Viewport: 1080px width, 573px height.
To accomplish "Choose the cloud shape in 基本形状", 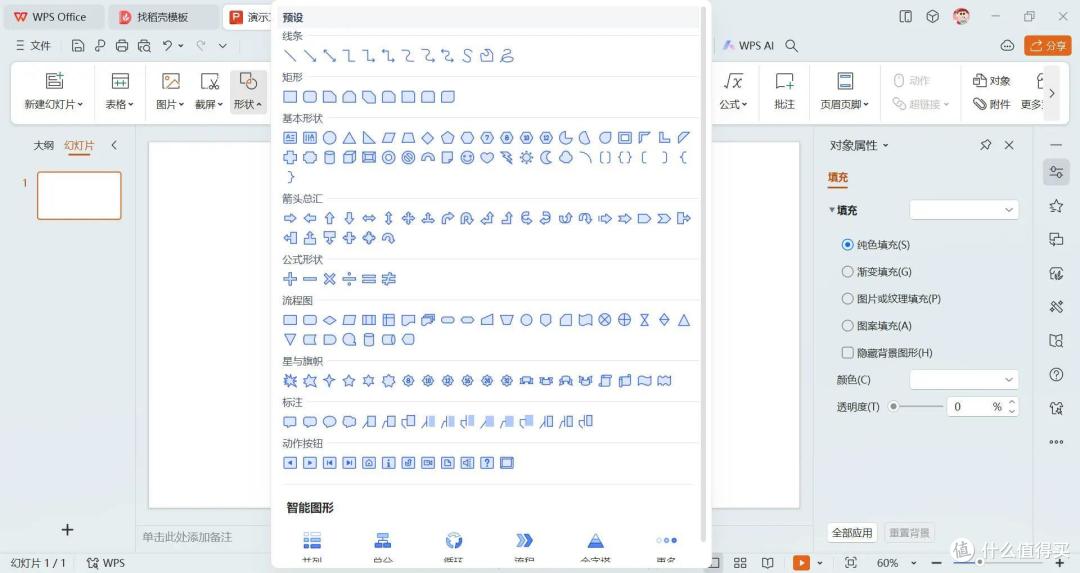I will pyautogui.click(x=565, y=158).
